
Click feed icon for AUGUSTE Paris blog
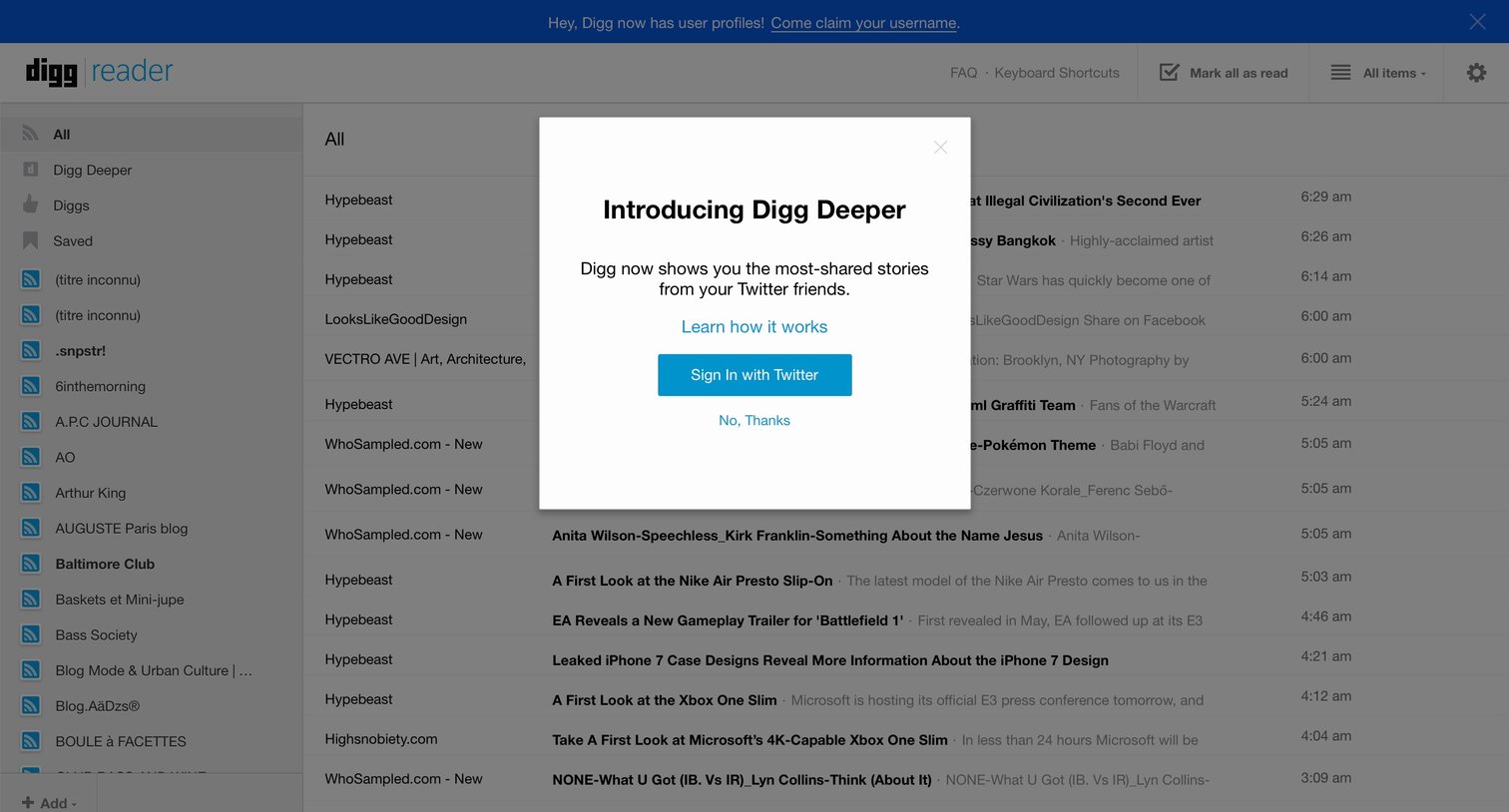[31, 528]
